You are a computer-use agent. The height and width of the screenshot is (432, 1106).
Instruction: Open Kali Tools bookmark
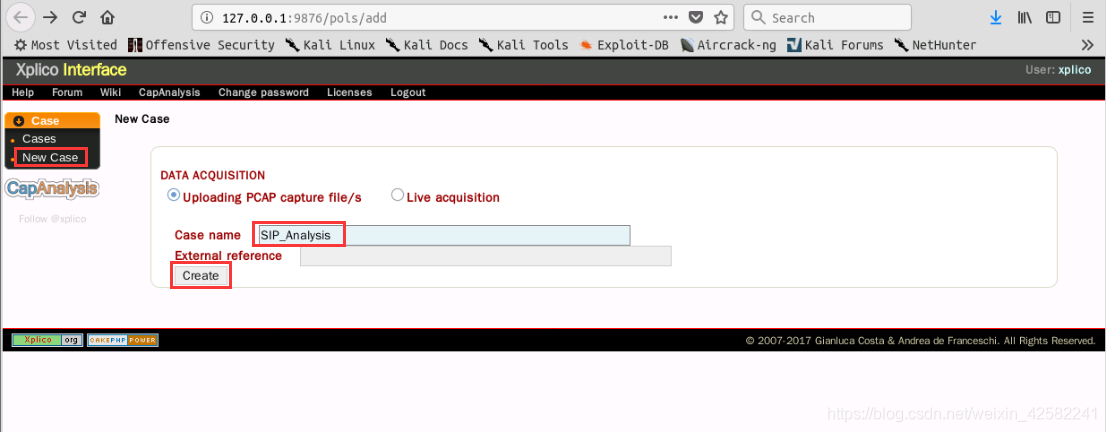(x=523, y=45)
